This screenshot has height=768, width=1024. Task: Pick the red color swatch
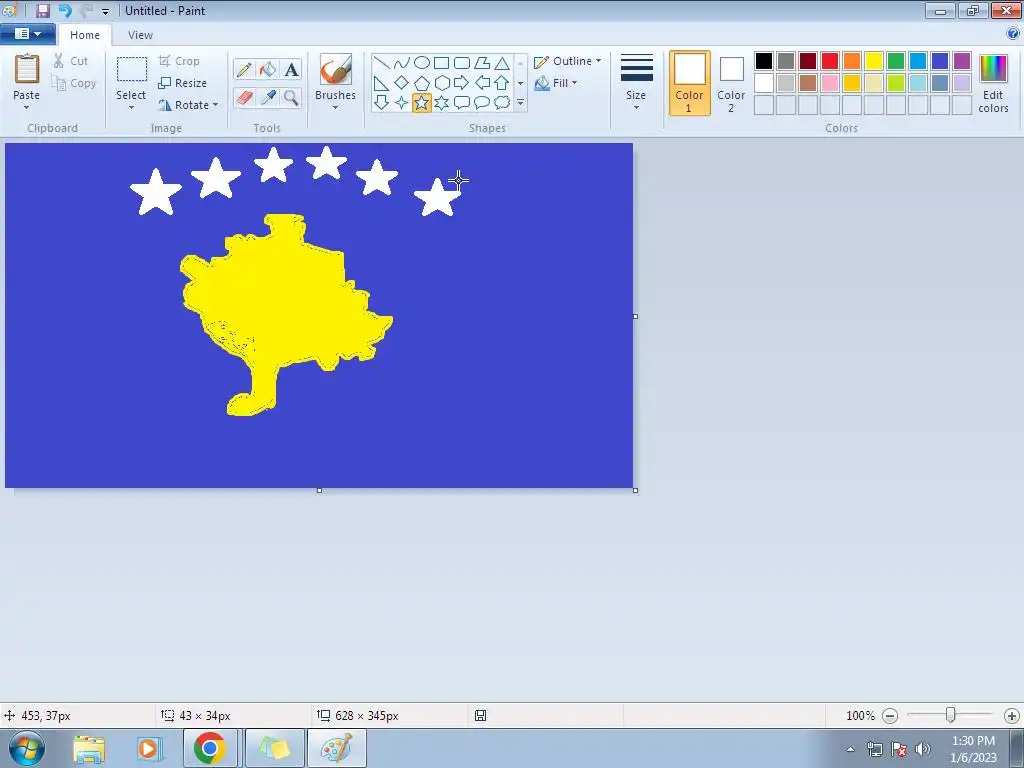tap(829, 61)
